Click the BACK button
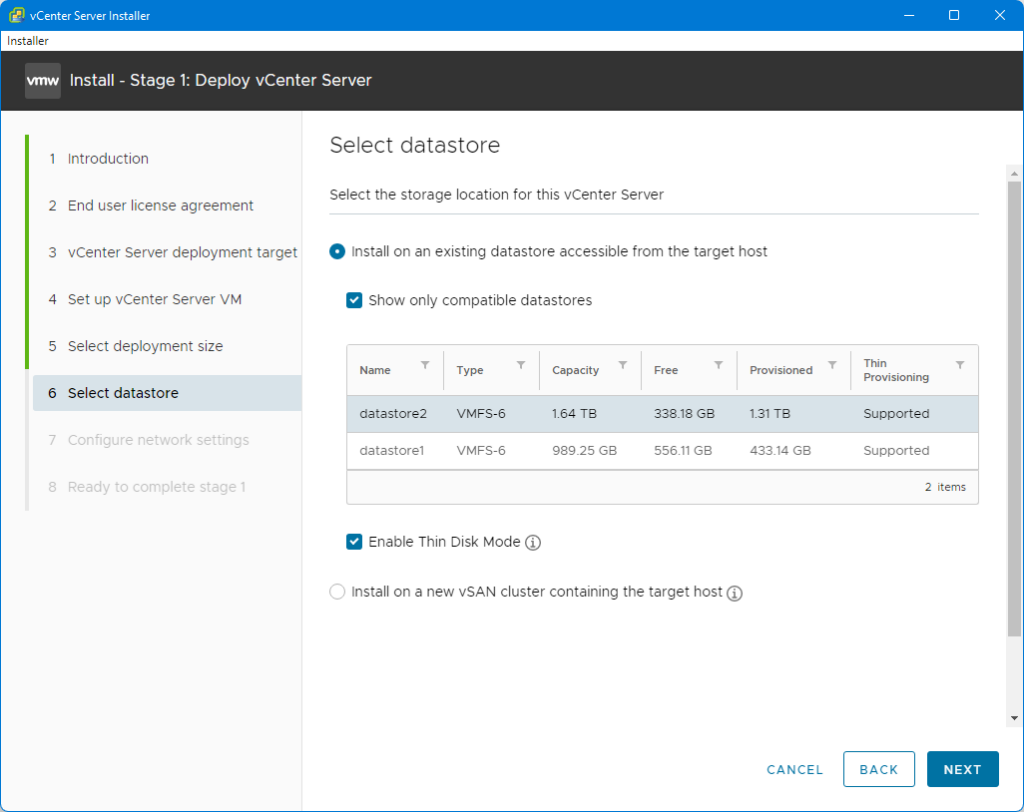The image size is (1024, 812). 878,770
